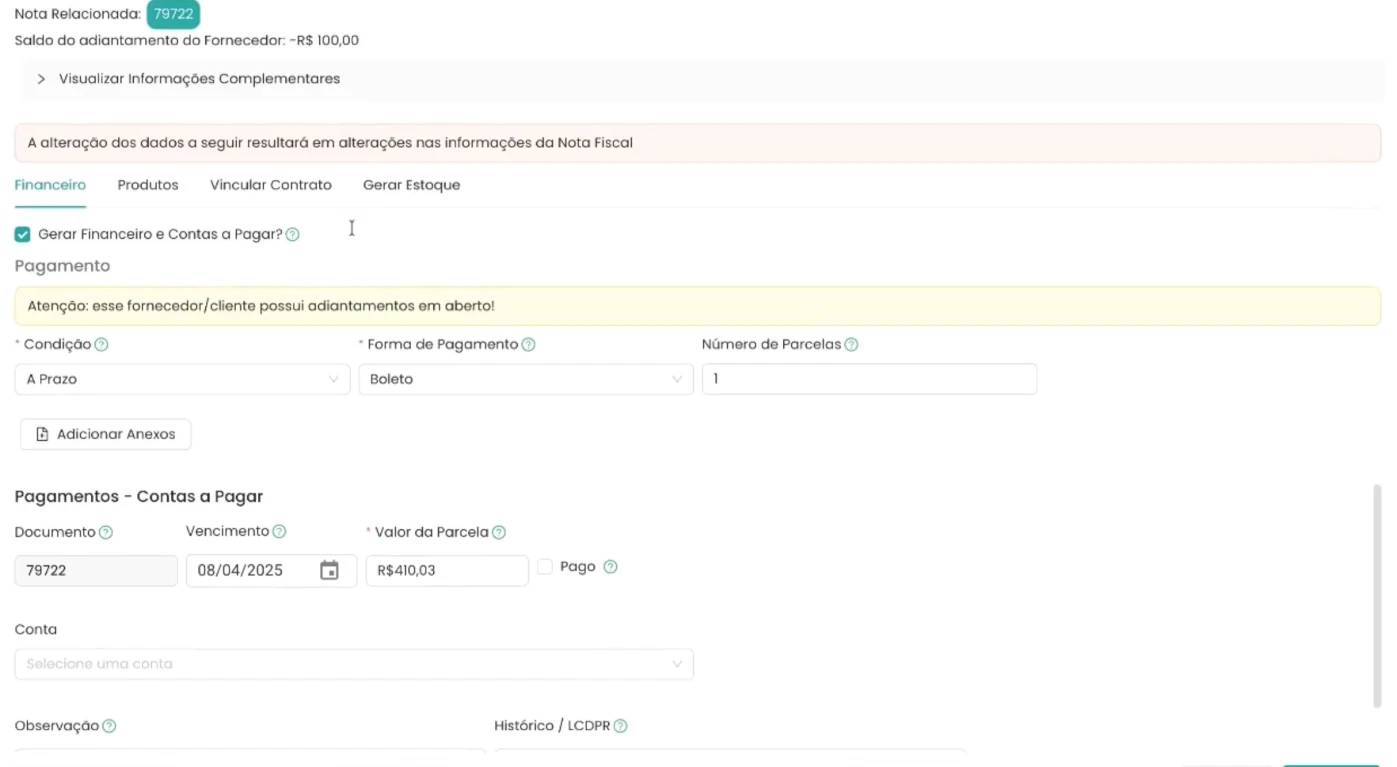The image size is (1397, 767).
Task: Open the Gerar Estoque tab
Action: (411, 184)
